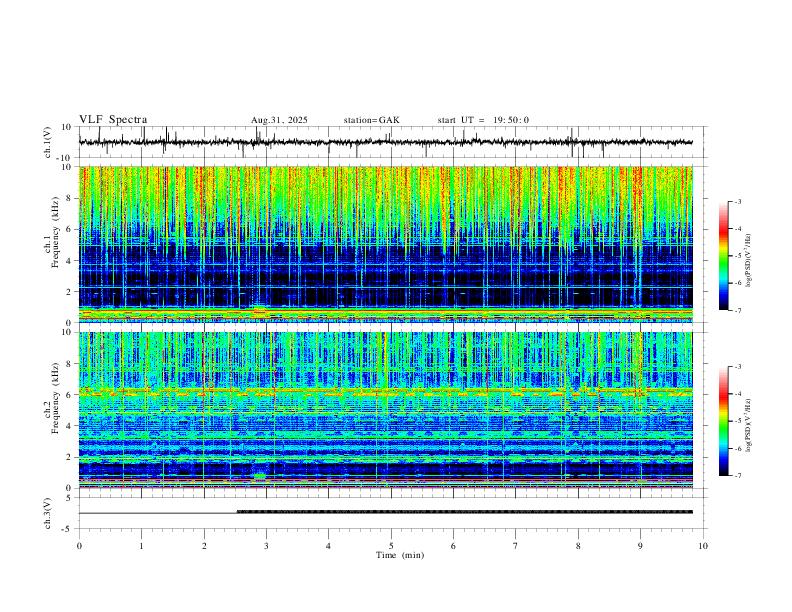Screen dimensions: 792x612
Task: Click the "8" kHz tick of ch.1 spectrogram
Action: [69, 198]
